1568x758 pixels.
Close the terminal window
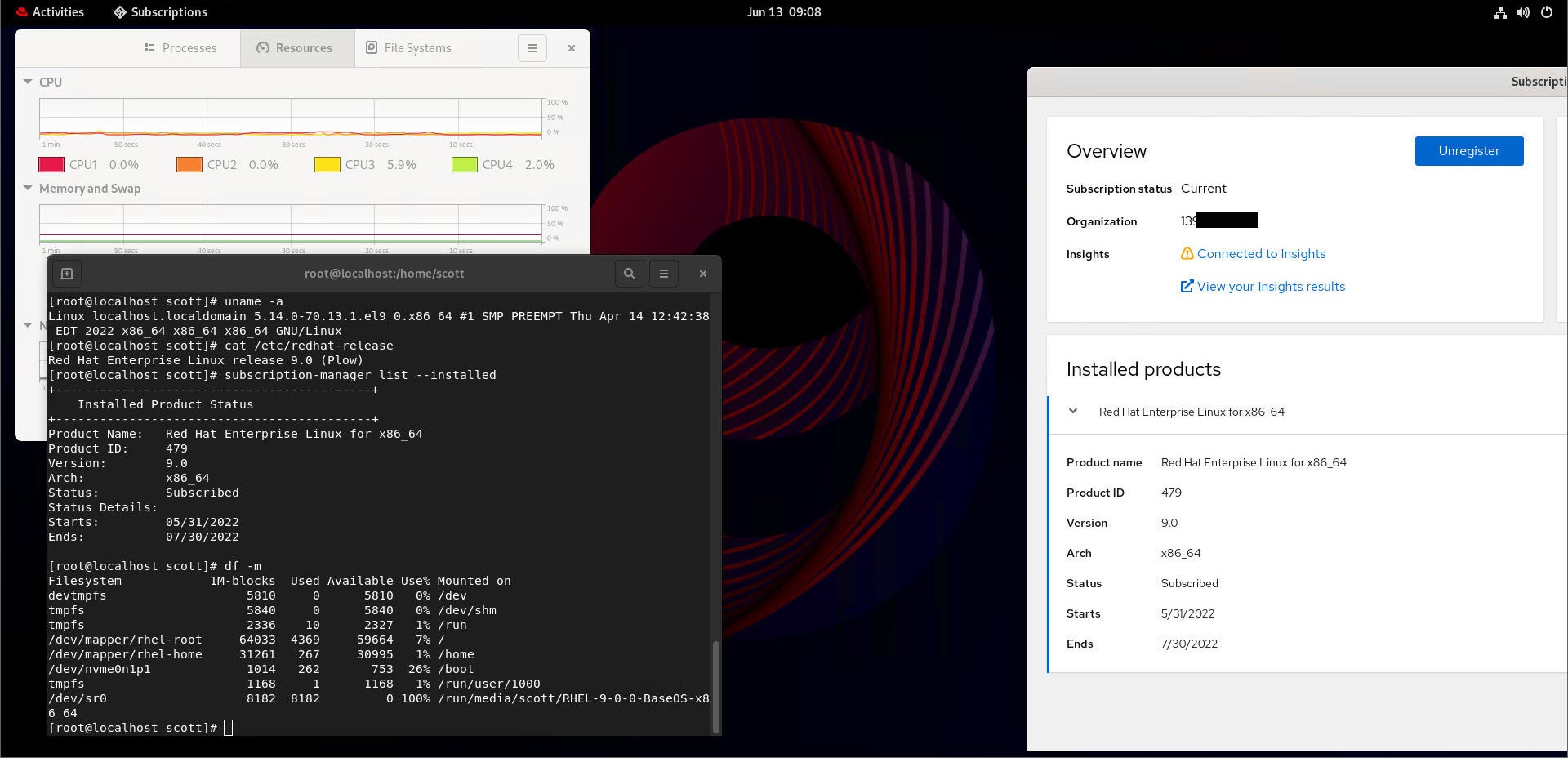click(x=703, y=274)
